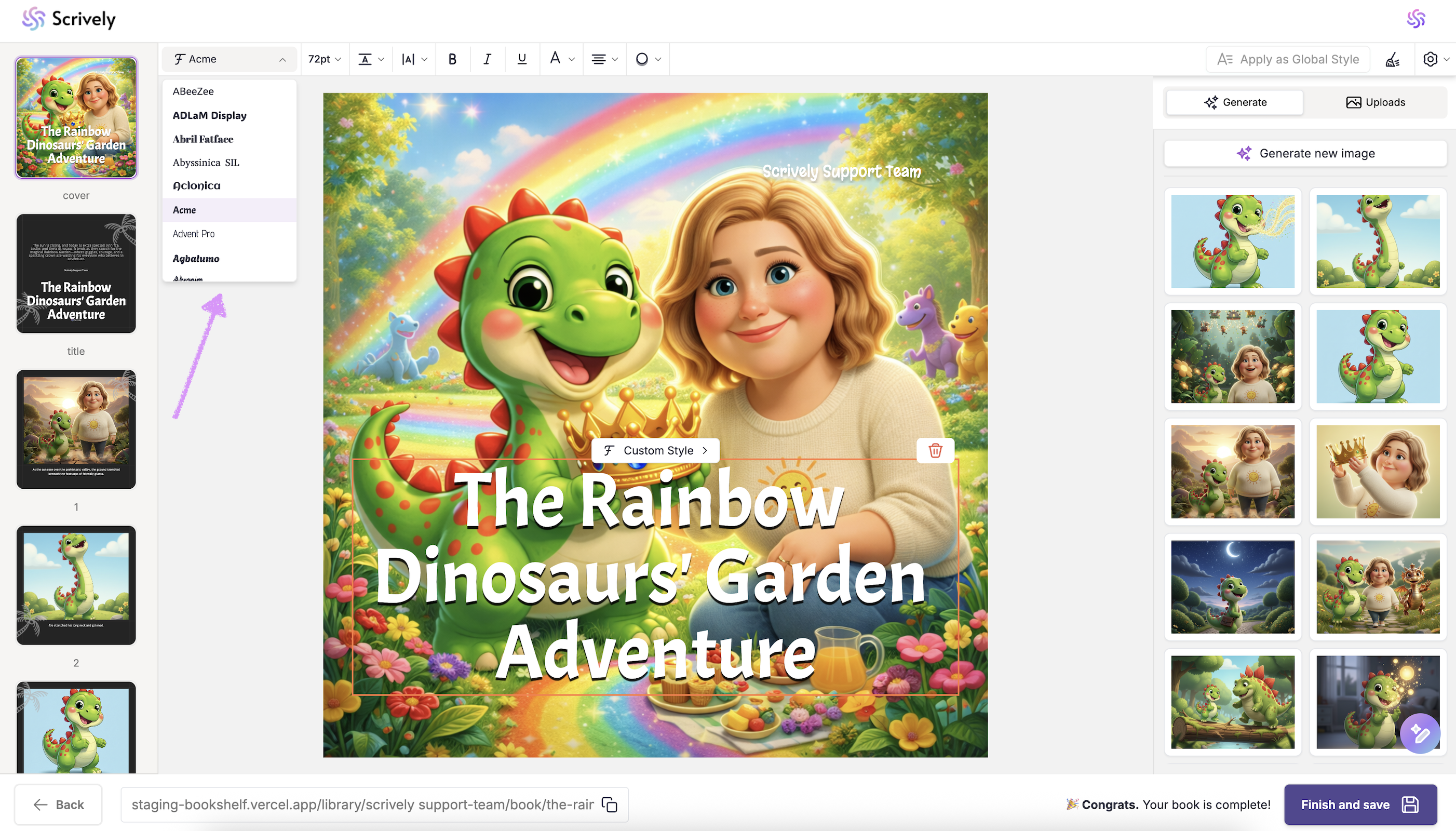Click Generate new image button
The height and width of the screenshot is (831, 1456).
(1305, 153)
